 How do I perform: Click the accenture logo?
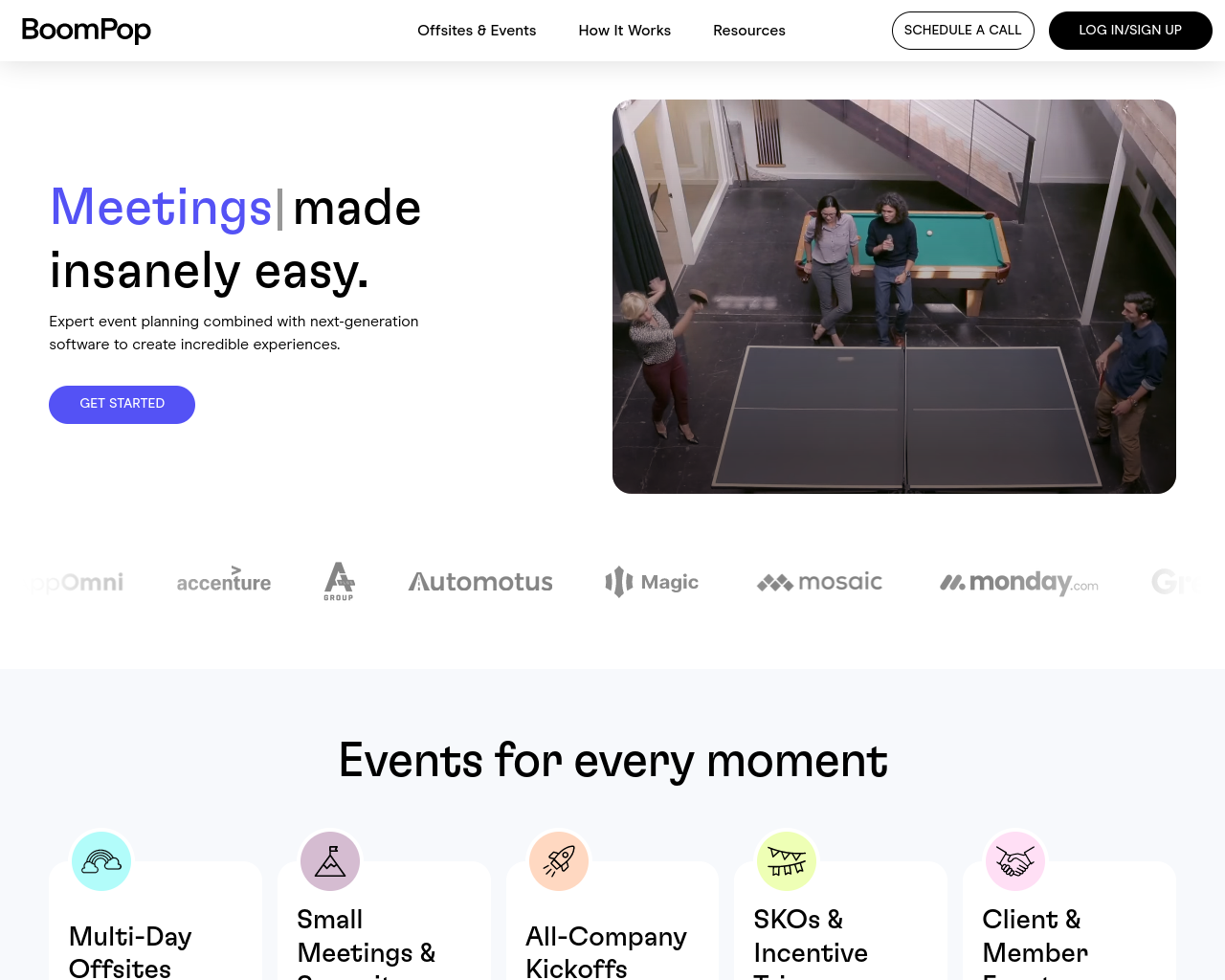(x=224, y=580)
